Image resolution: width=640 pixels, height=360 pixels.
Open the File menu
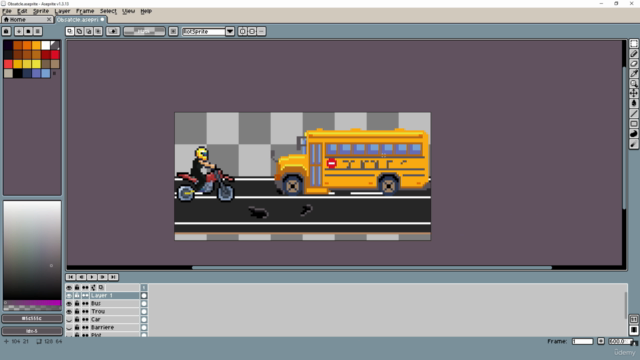tap(7, 11)
